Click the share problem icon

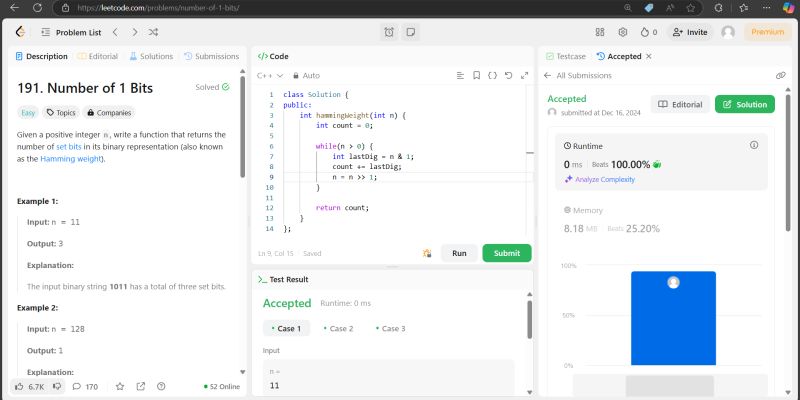point(141,387)
